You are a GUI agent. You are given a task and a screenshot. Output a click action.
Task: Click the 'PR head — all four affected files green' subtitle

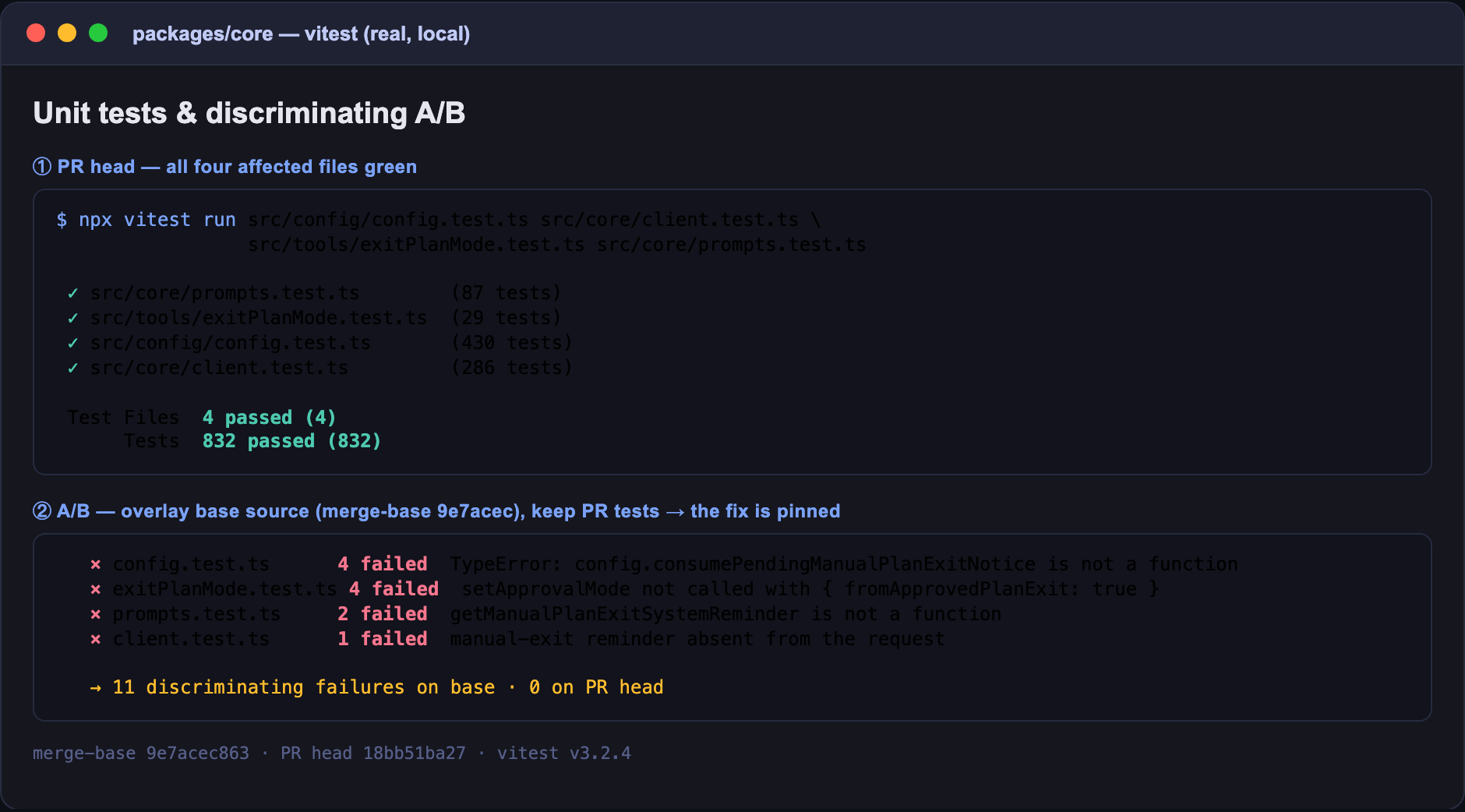[224, 167]
